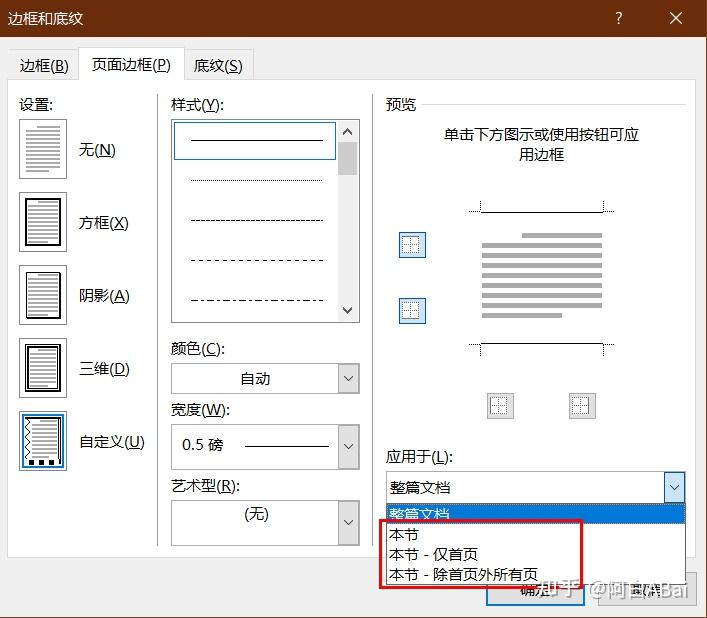Click the page preview diagram
Image resolution: width=707 pixels, height=618 pixels.
coord(542,278)
